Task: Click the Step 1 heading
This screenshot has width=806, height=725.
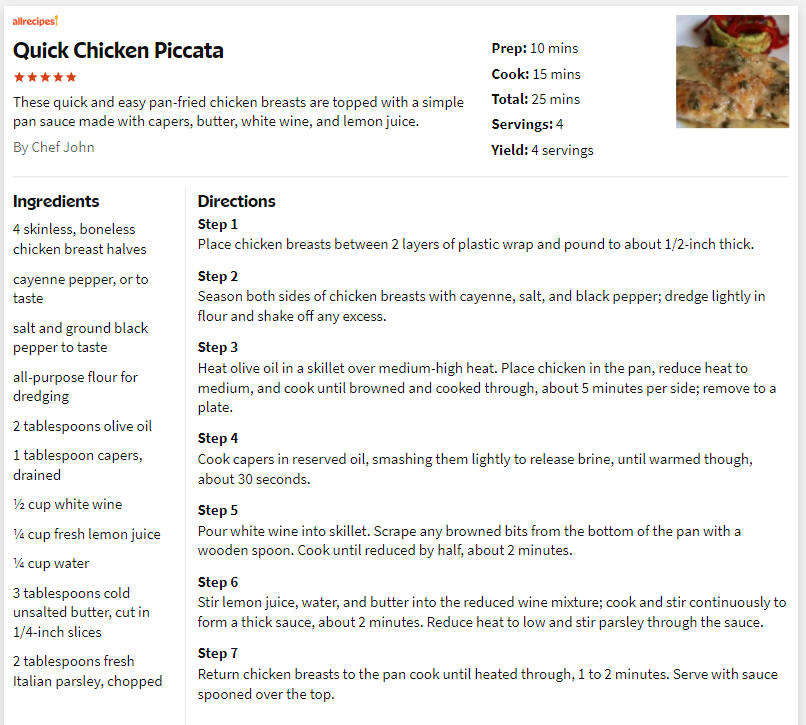Action: [217, 224]
